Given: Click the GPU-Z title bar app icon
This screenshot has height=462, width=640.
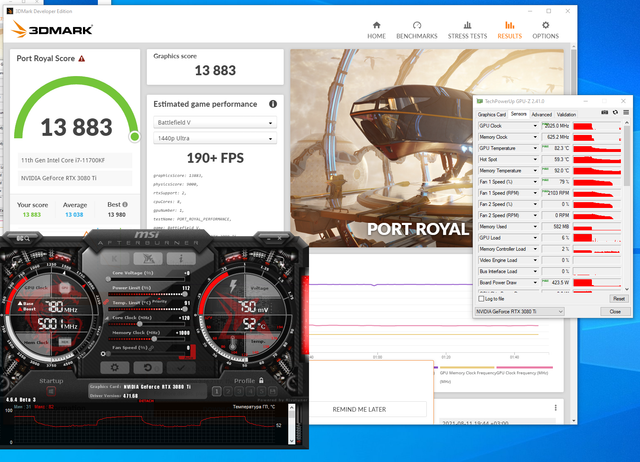Looking at the screenshot, I should tap(480, 101).
